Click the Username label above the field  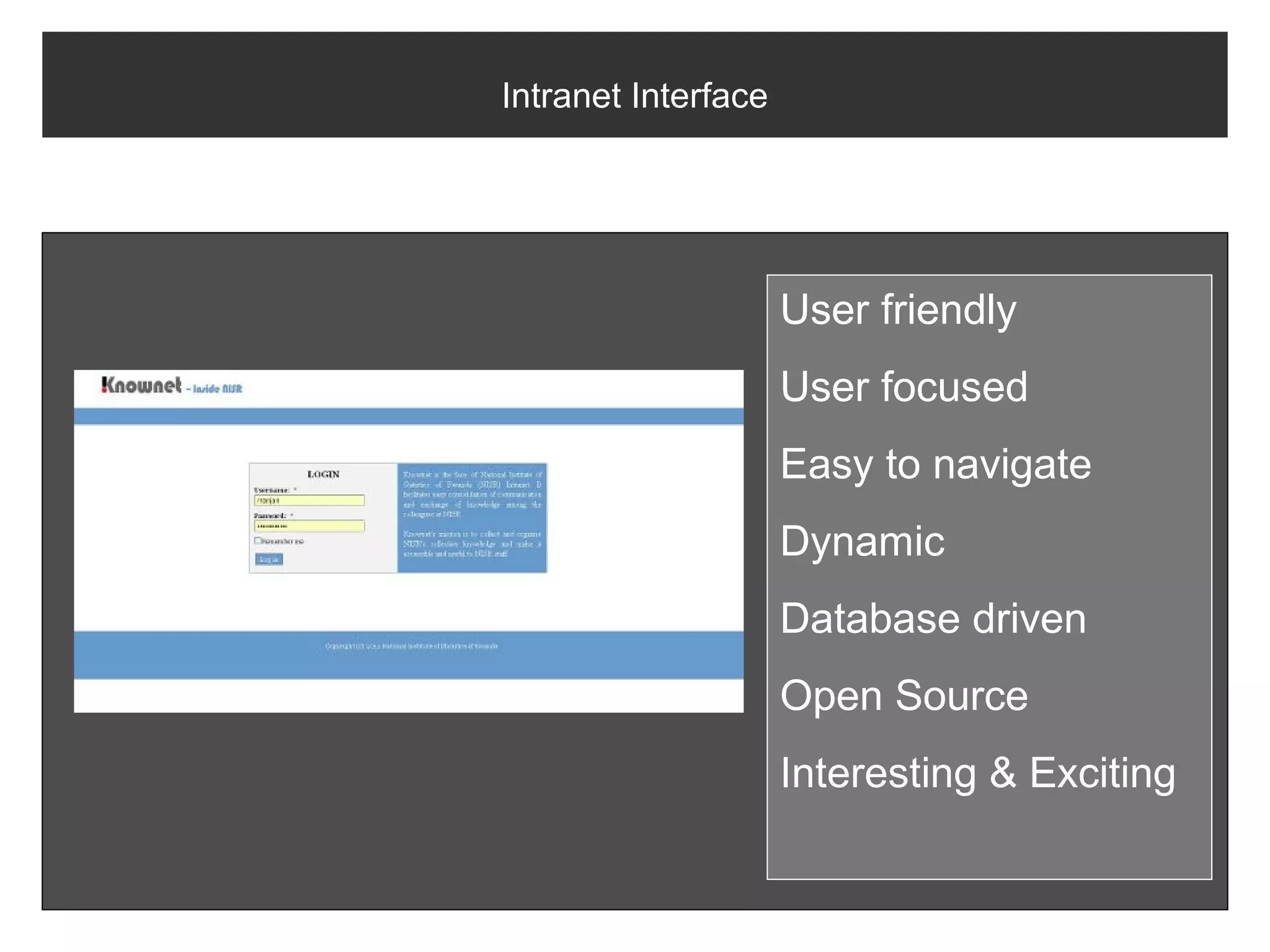272,490
